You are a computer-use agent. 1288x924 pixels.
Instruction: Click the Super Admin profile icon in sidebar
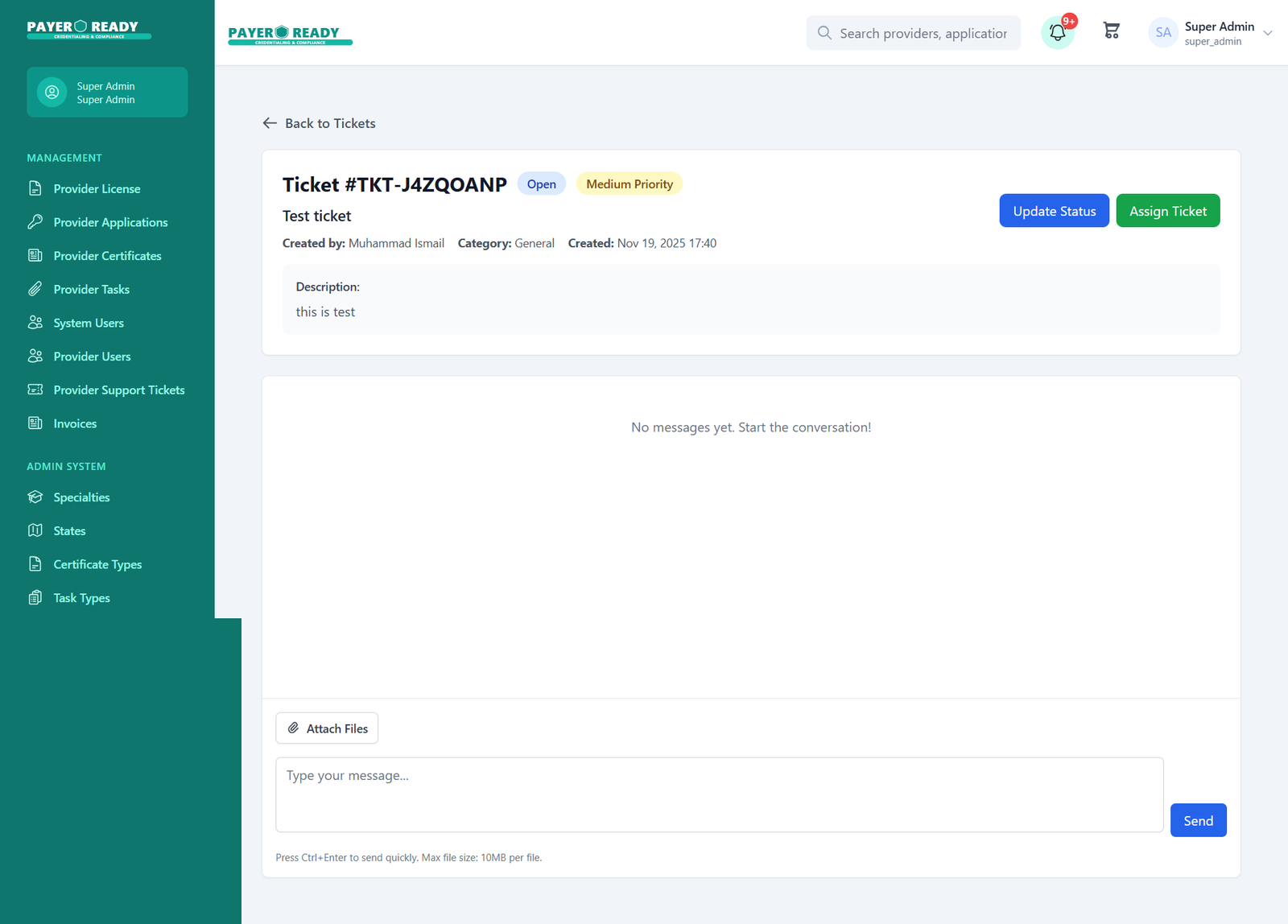click(x=52, y=93)
